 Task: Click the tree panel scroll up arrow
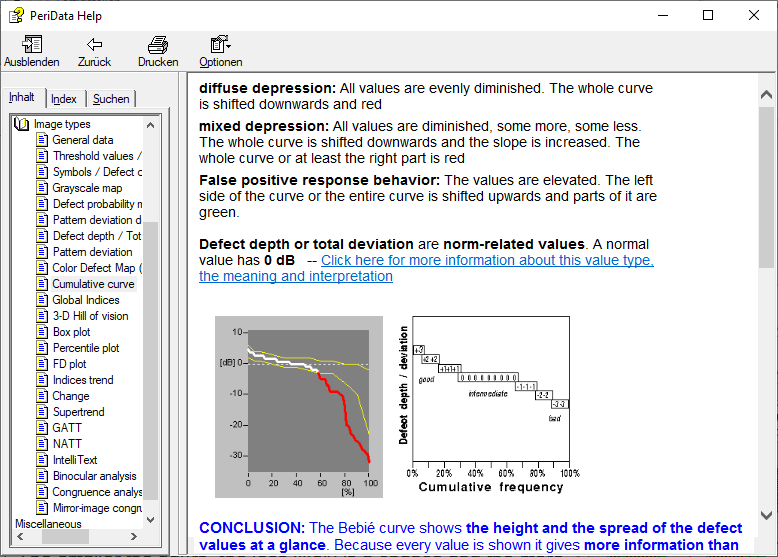point(151,125)
